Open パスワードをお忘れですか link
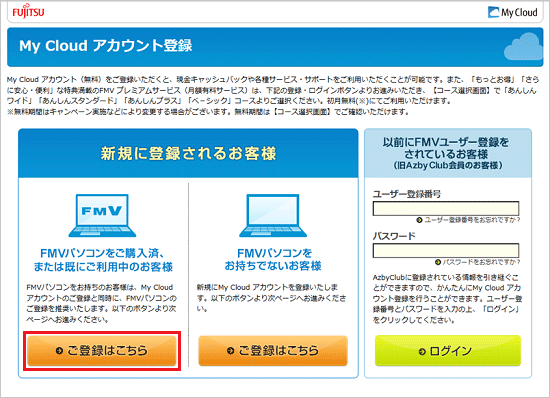Screen dimensions: 550x398 tap(477, 262)
